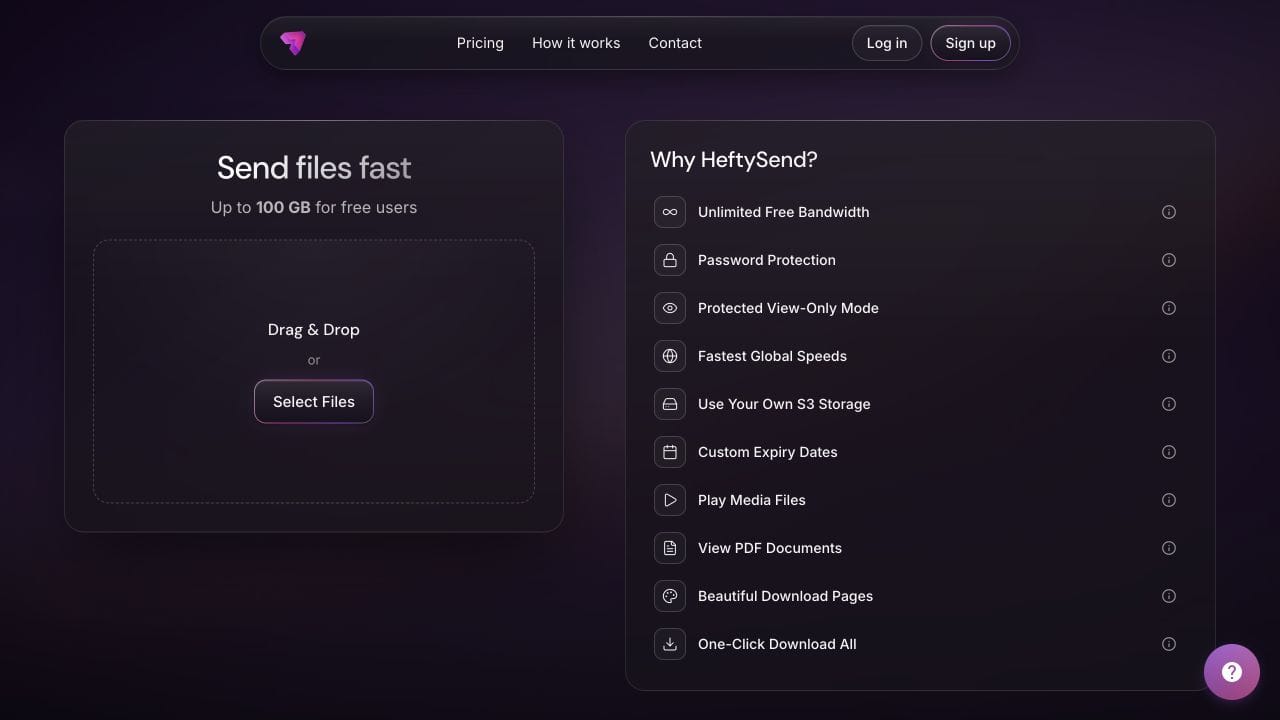Go to How it works
Viewport: 1280px width, 720px height.
click(x=576, y=43)
